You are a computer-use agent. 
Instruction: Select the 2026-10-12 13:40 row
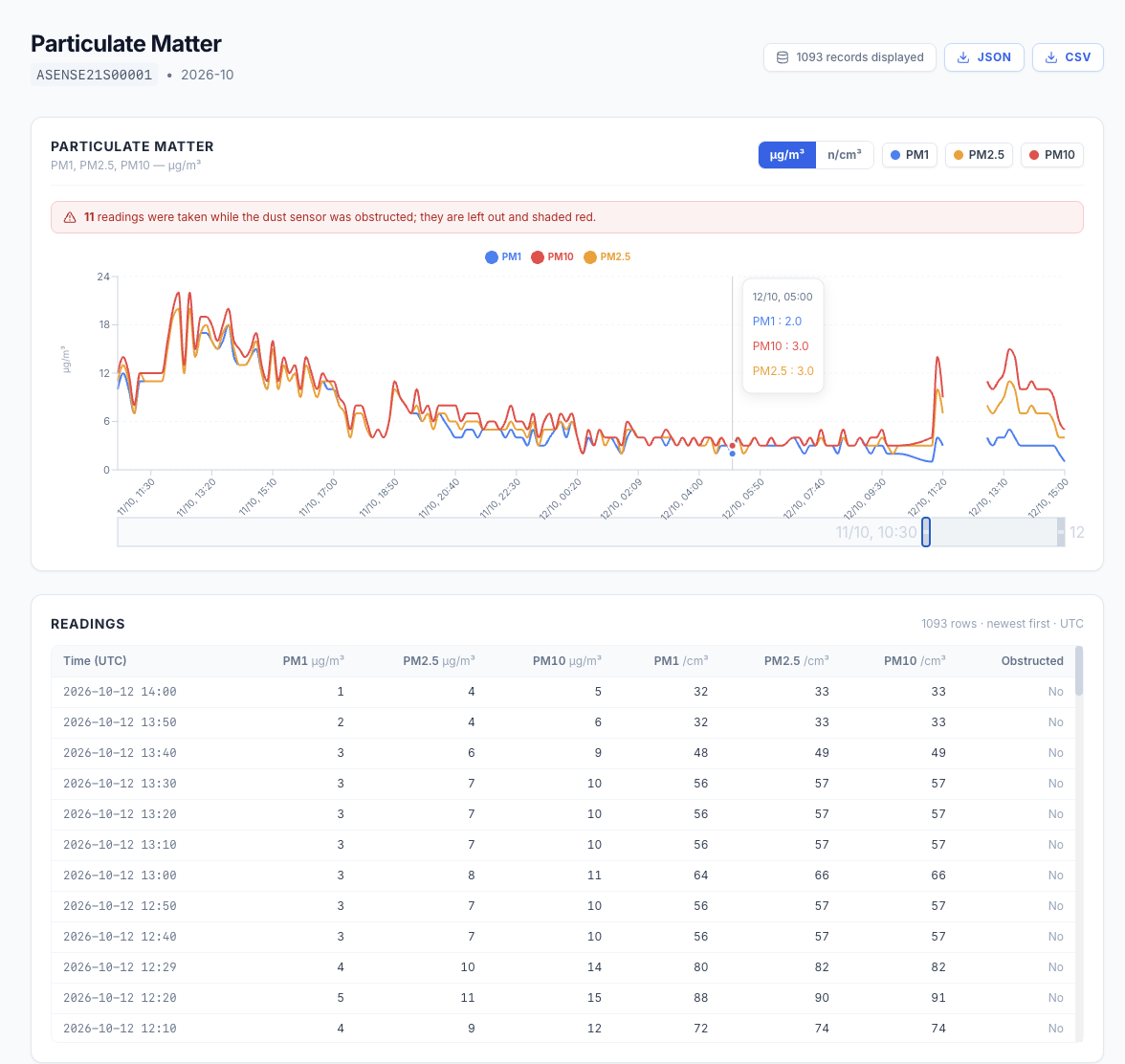[x=563, y=753]
